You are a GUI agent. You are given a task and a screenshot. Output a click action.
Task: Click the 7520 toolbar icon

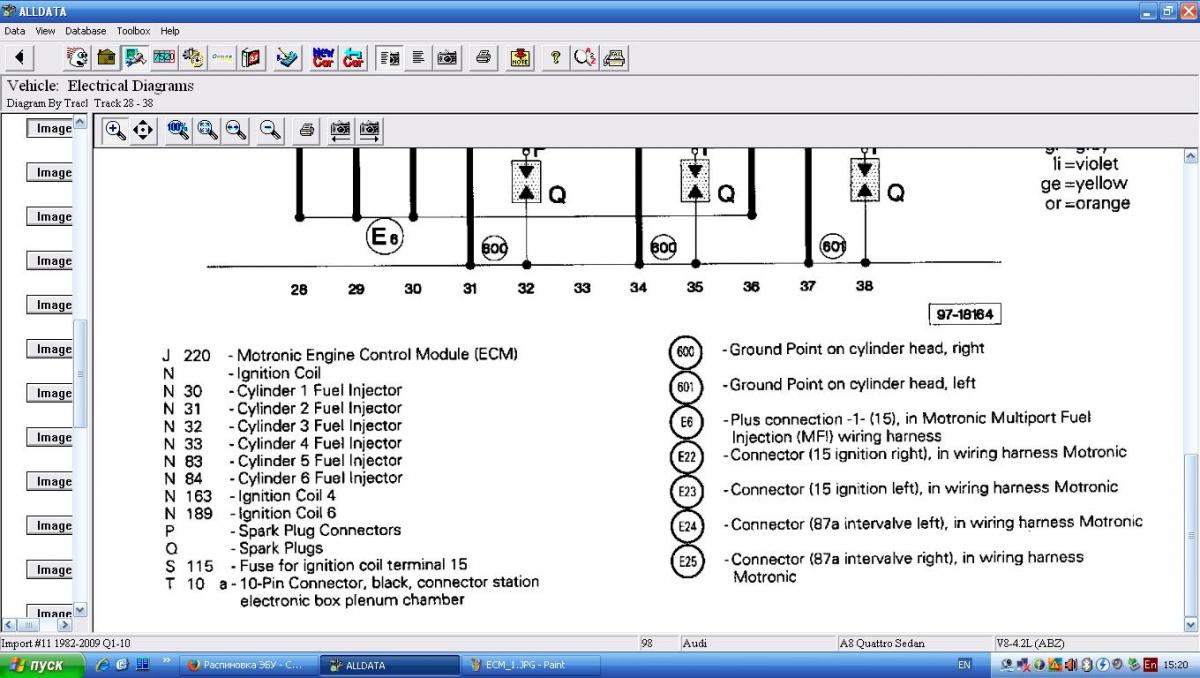pyautogui.click(x=164, y=57)
